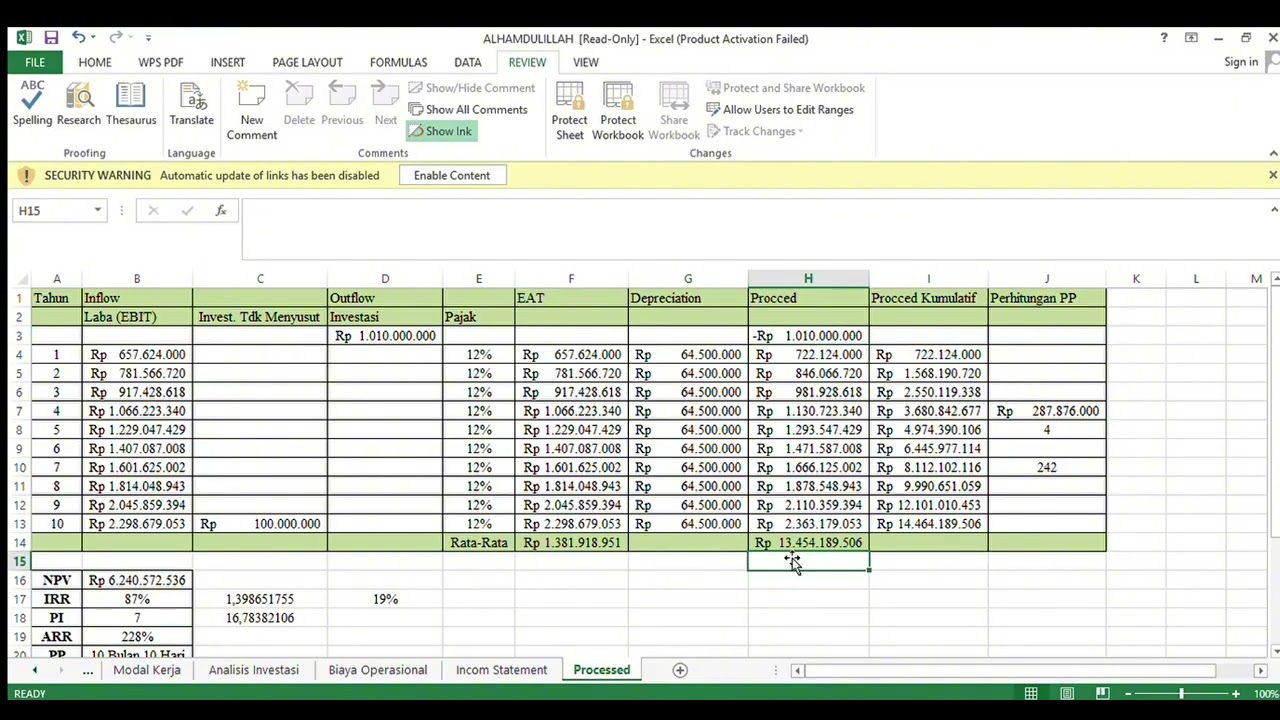Click the Delete comment icon
This screenshot has width=1280, height=720.
(x=299, y=104)
